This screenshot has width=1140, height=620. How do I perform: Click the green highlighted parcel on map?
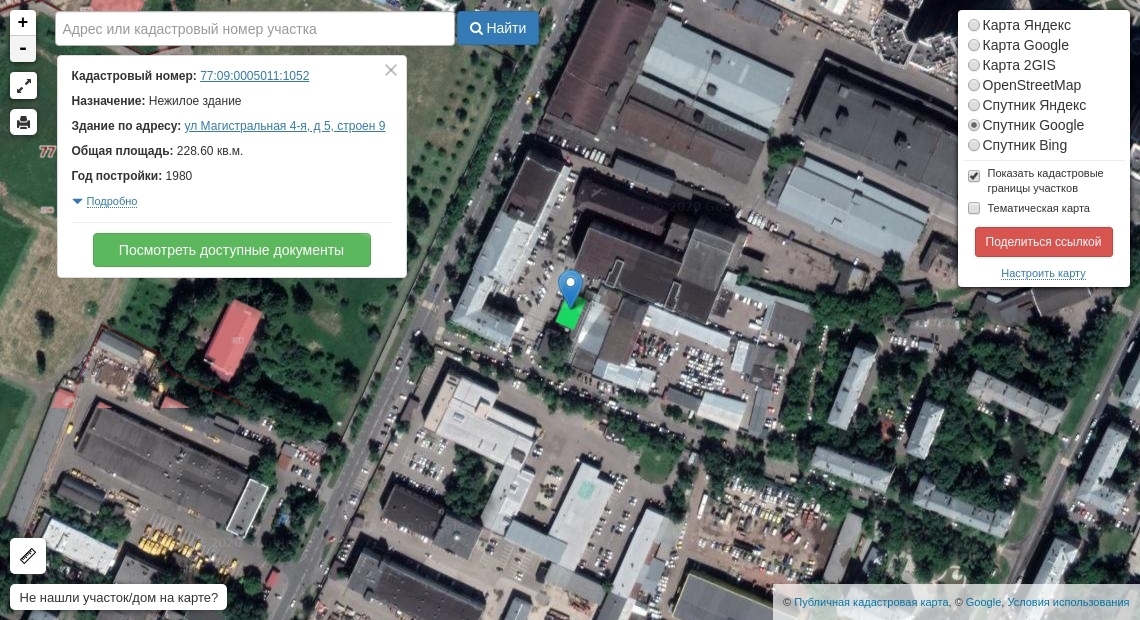tap(569, 316)
